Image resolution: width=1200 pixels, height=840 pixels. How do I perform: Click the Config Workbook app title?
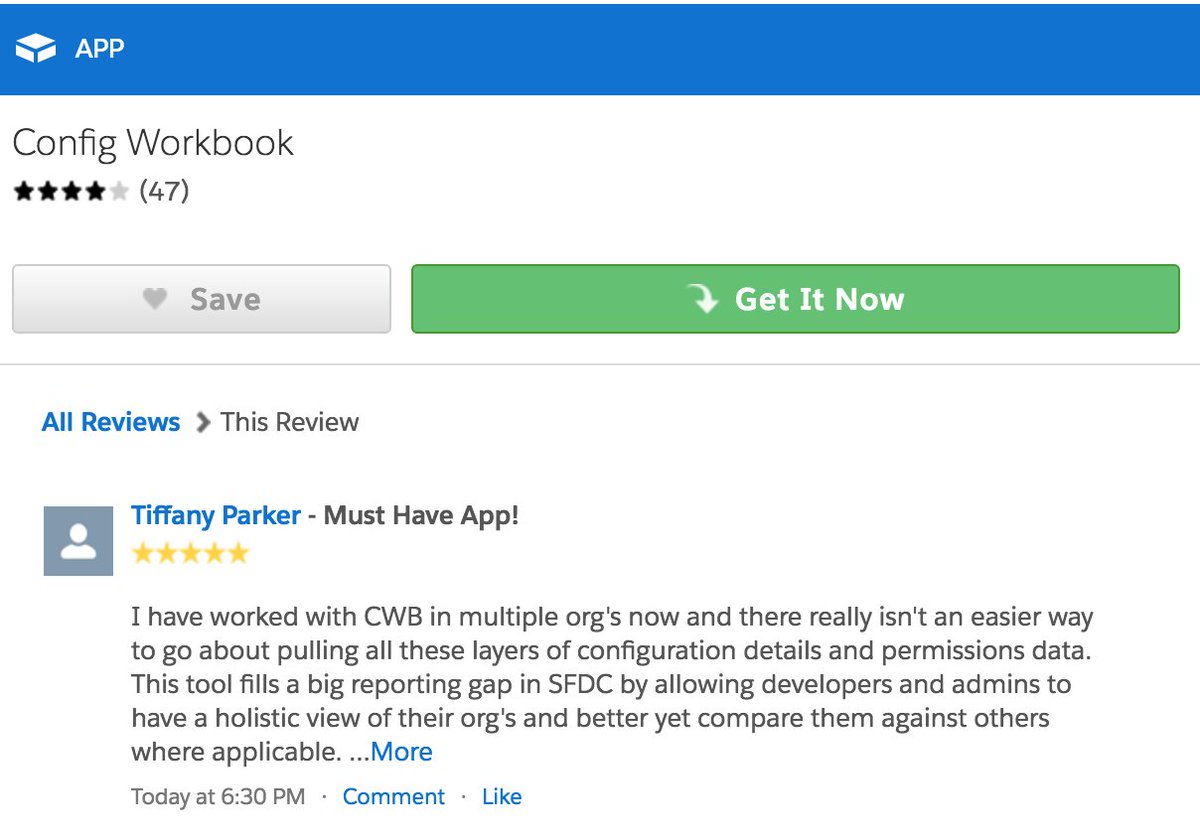click(x=153, y=143)
